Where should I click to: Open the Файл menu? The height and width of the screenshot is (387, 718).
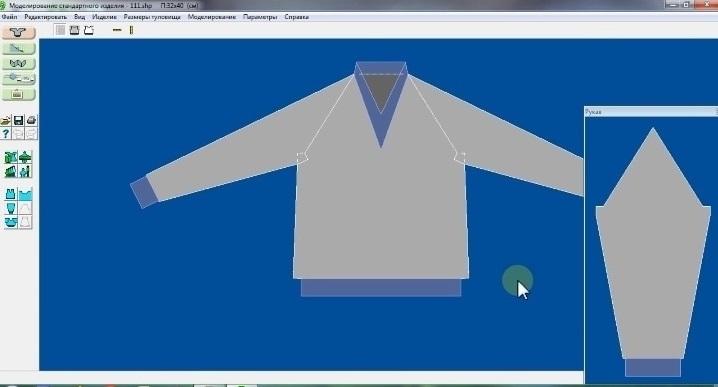click(10, 17)
